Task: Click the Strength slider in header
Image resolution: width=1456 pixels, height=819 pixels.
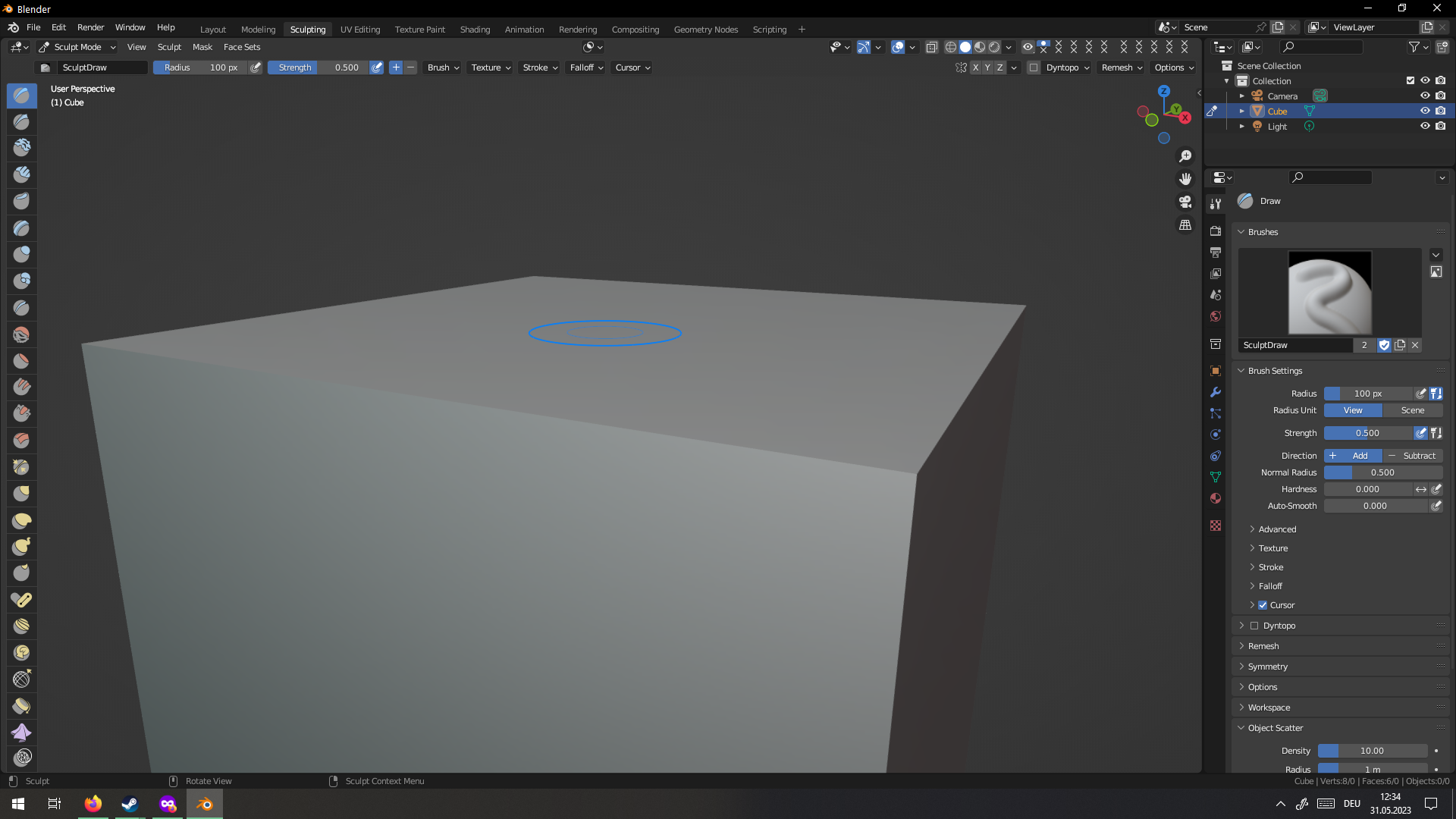Action: [318, 67]
